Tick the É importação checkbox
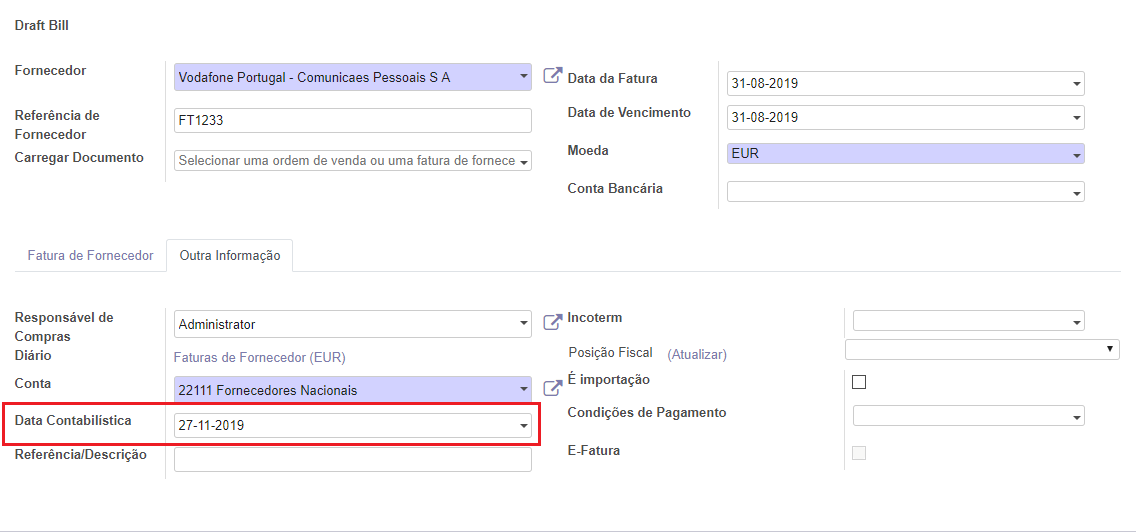1136x532 pixels. coord(859,382)
